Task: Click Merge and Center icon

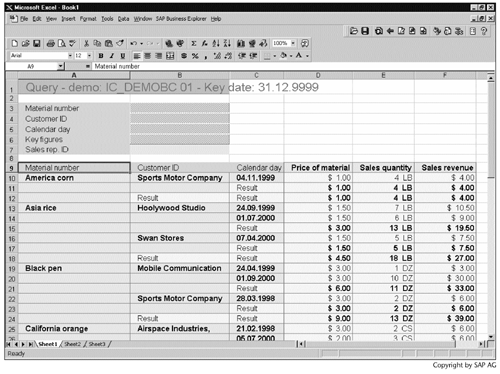Action: click(x=170, y=56)
